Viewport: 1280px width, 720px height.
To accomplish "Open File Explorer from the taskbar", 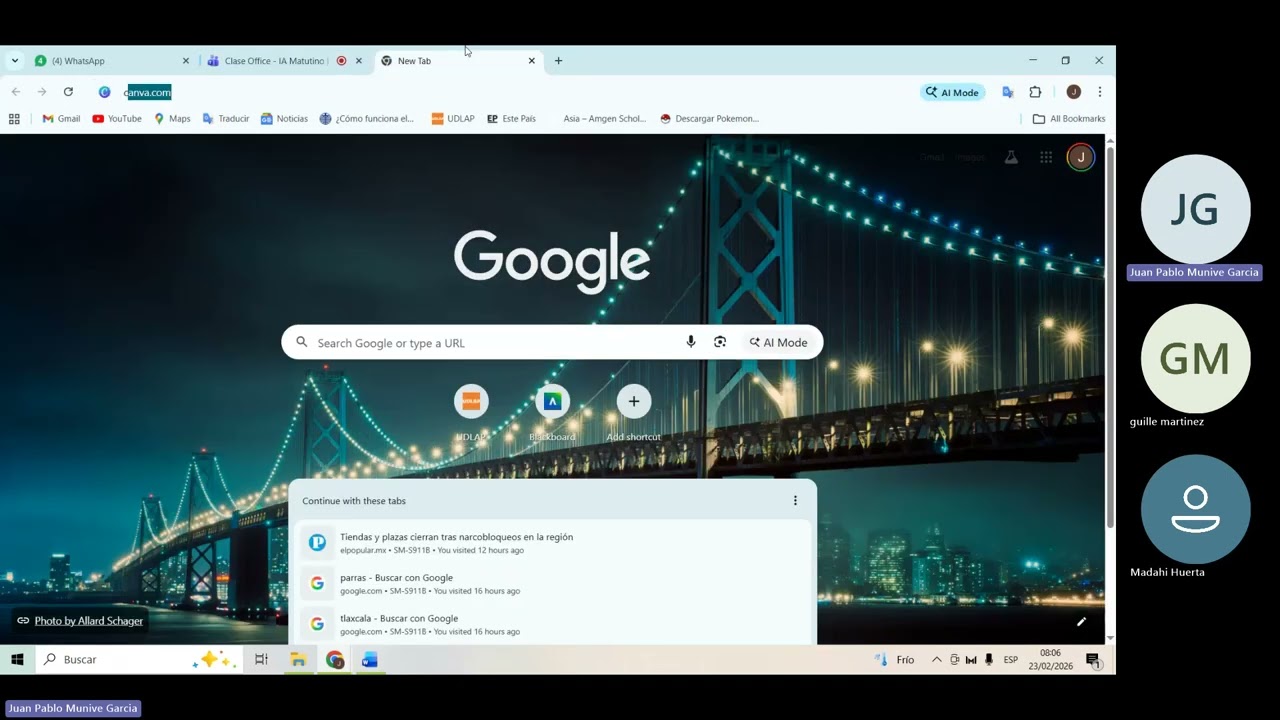I will [298, 660].
